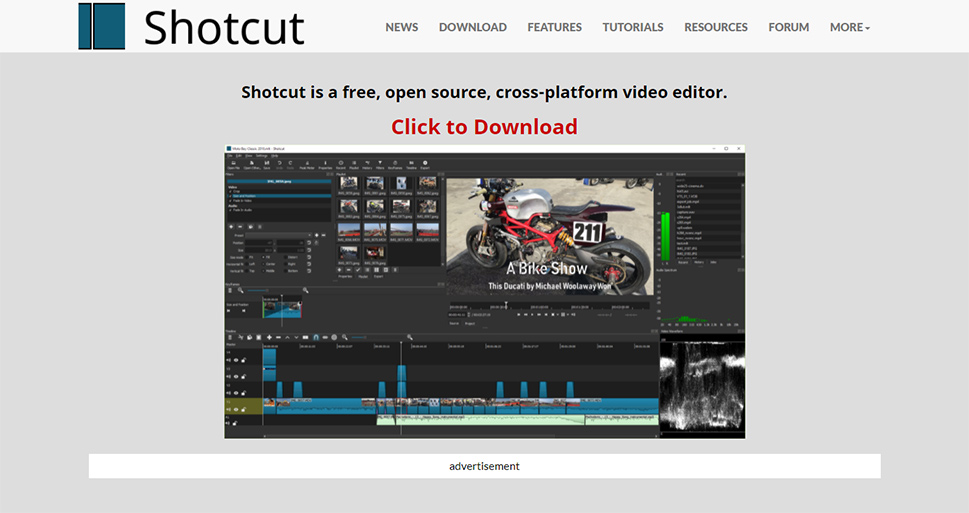Expand the MORE dropdown menu
The image size is (969, 513).
850,27
